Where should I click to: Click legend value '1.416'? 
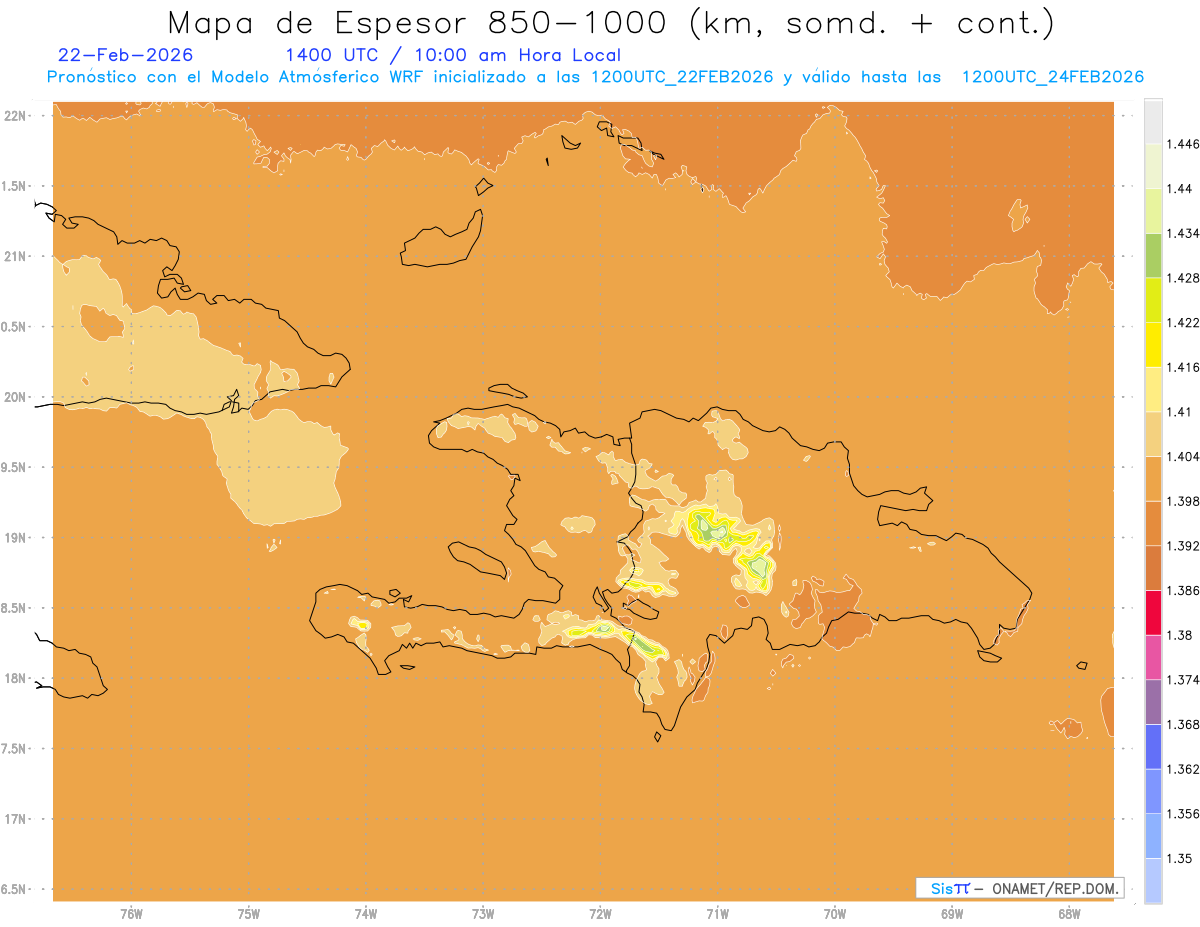[1182, 367]
